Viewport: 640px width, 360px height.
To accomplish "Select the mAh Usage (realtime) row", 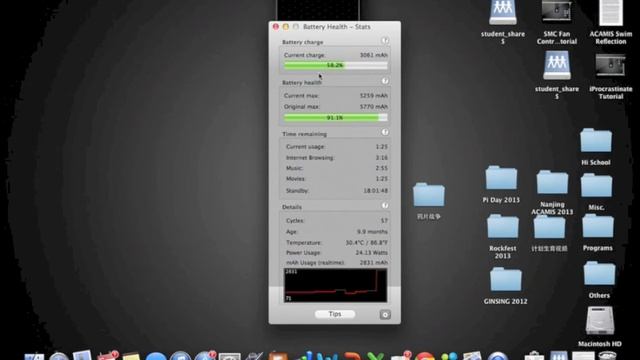I will [336, 263].
